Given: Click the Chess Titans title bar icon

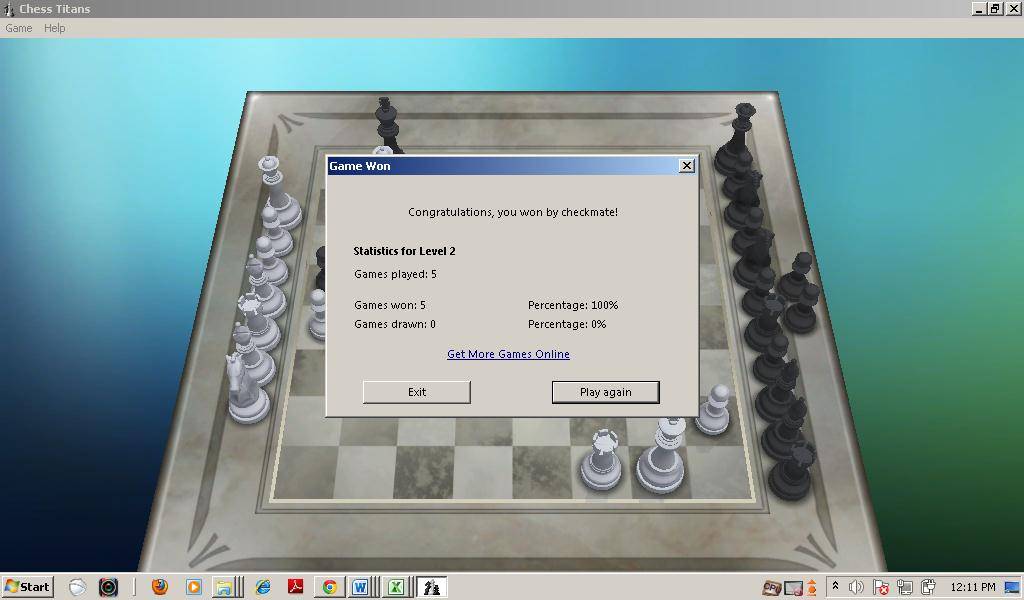Looking at the screenshot, I should [8, 9].
